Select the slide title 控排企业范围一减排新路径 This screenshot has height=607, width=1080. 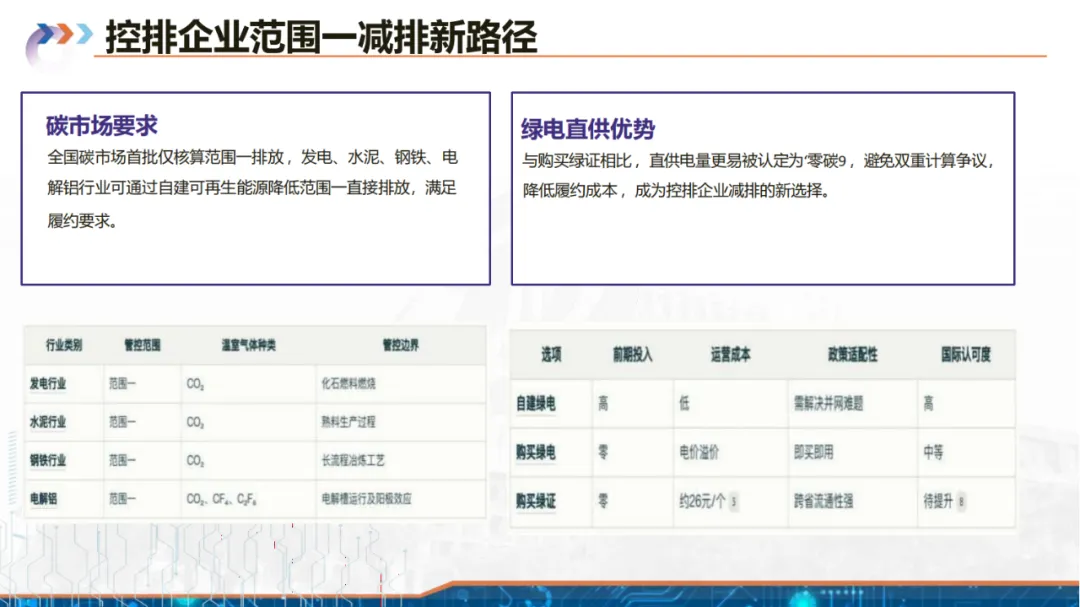click(x=321, y=37)
